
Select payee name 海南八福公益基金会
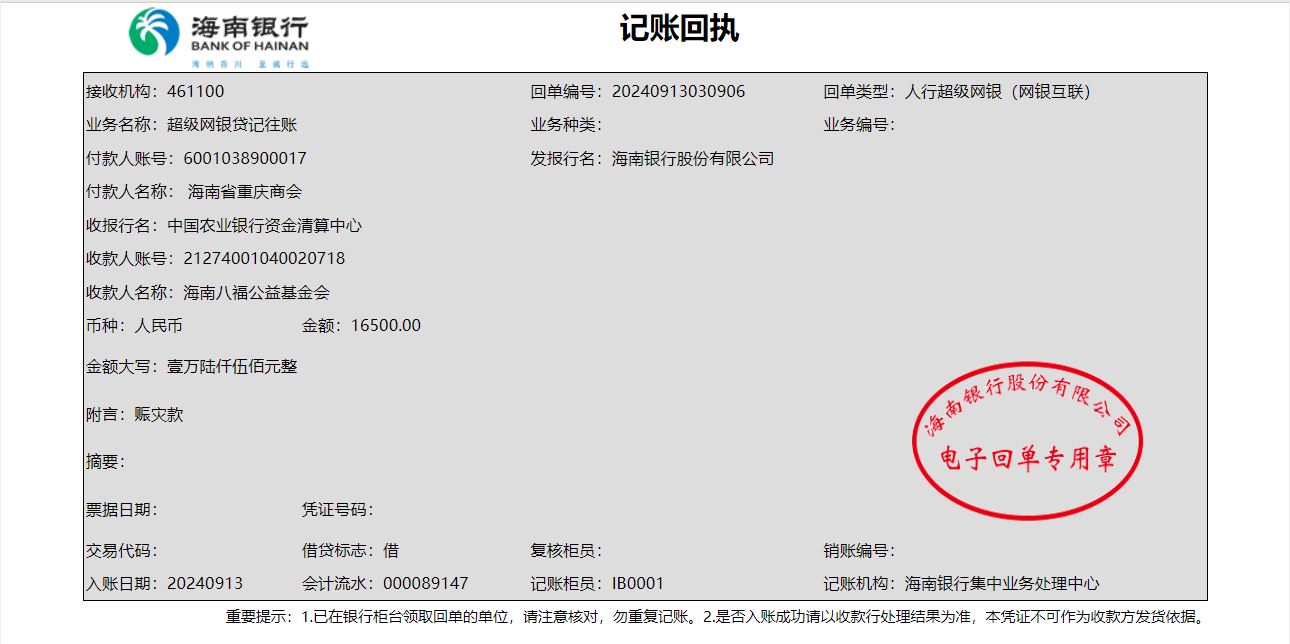[256, 292]
